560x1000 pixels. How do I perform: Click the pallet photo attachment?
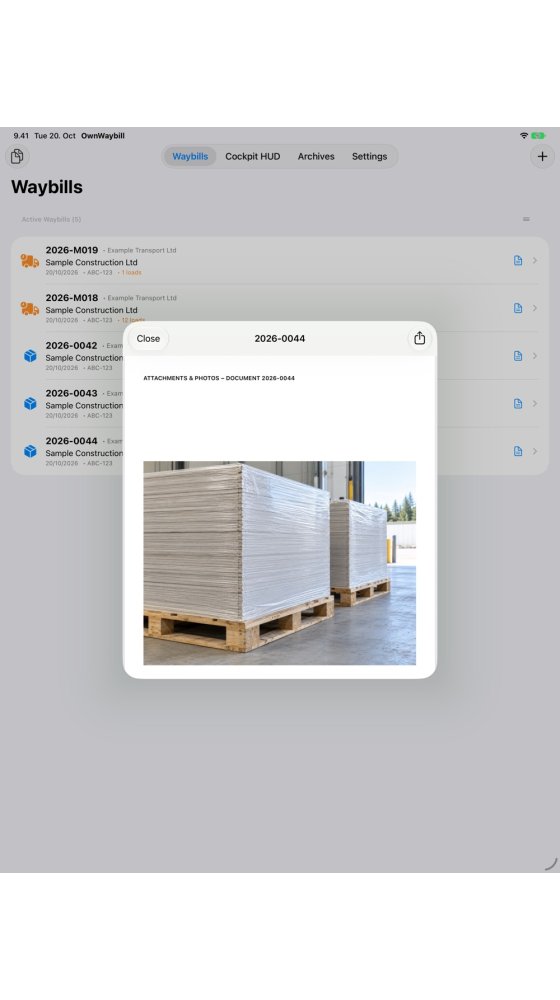click(x=279, y=563)
